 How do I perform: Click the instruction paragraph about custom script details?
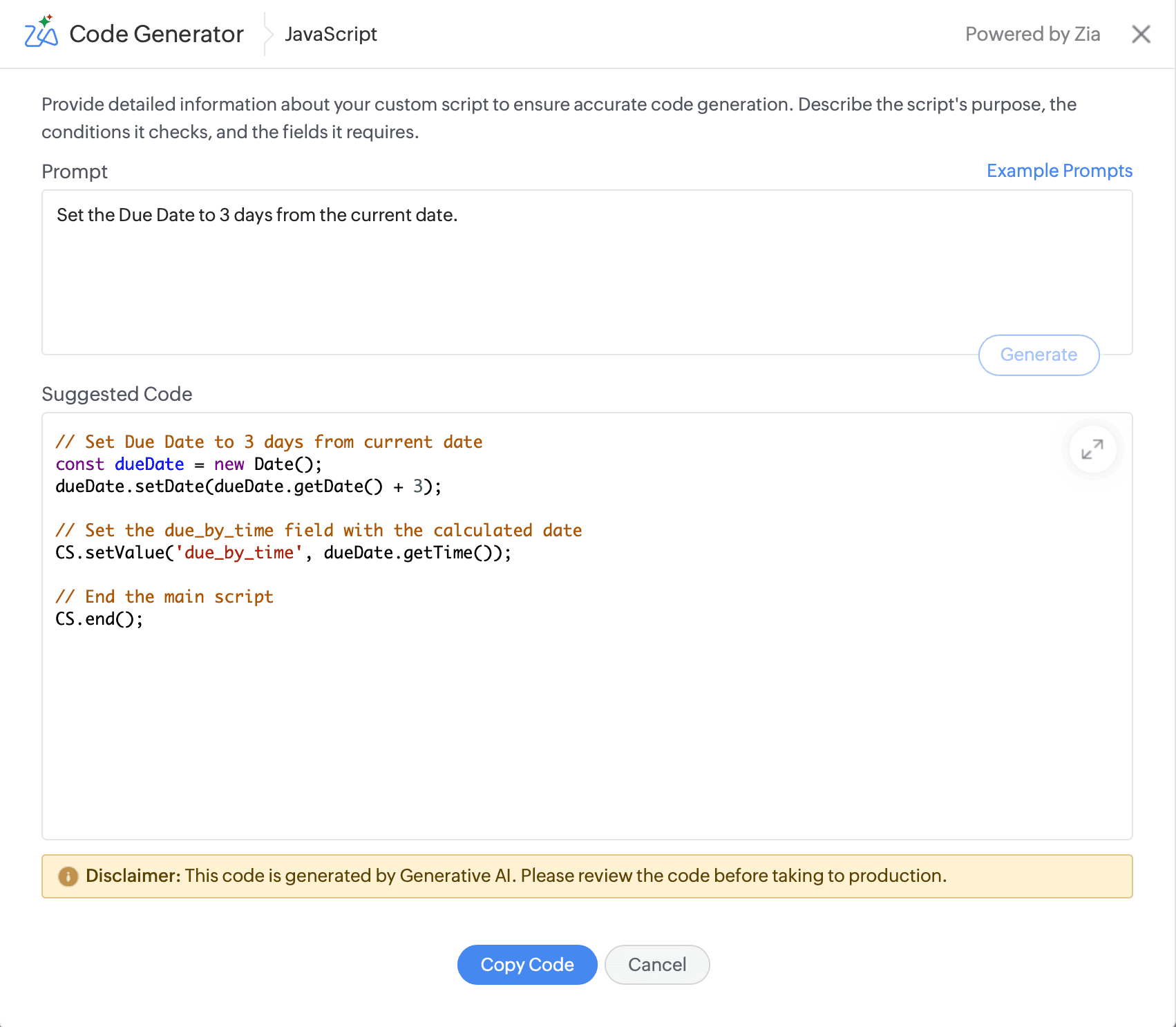tap(559, 118)
